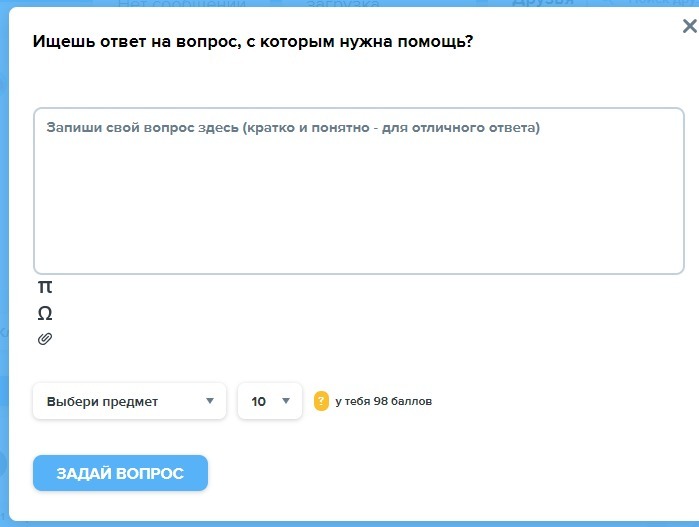The width and height of the screenshot is (699, 527).
Task: Click the dialog heading "Ищешь ответ на вопрос"
Action: tap(252, 42)
